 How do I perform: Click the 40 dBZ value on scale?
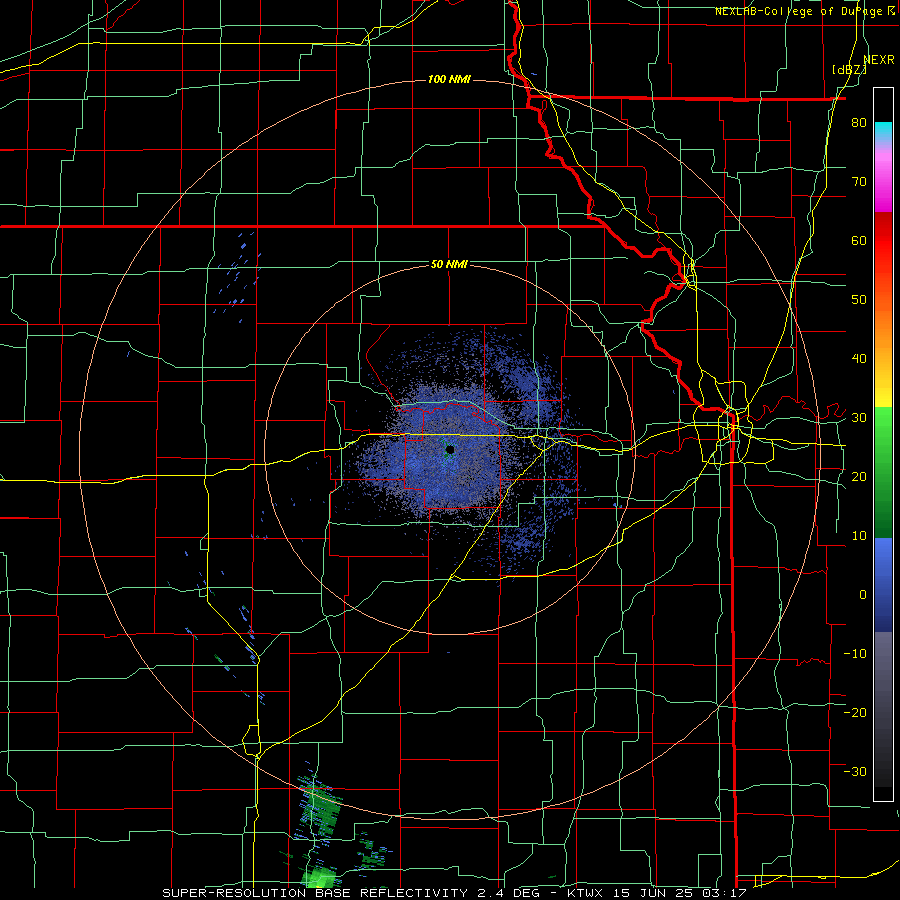[859, 359]
